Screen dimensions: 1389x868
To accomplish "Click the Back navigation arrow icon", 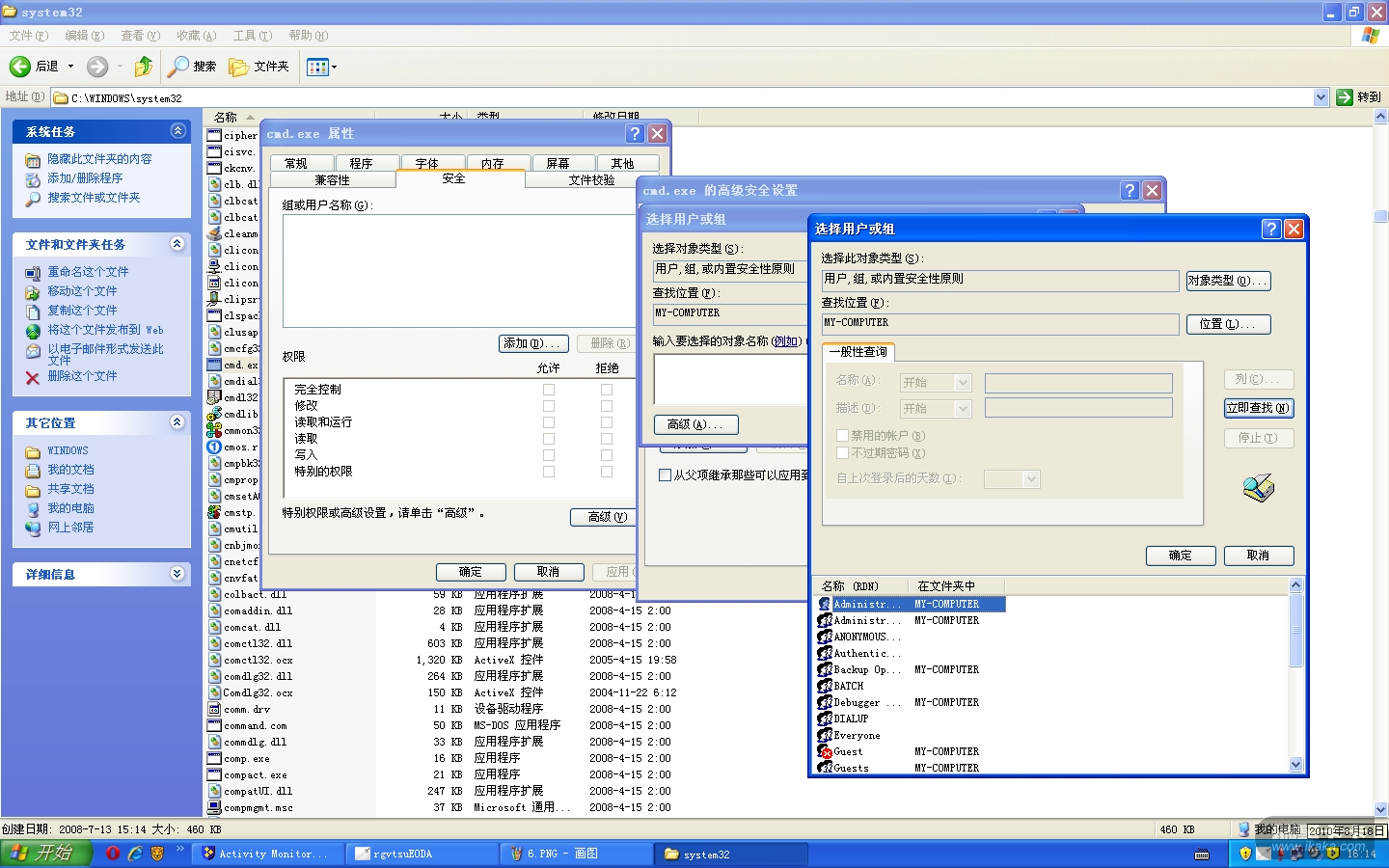I will coord(20,67).
